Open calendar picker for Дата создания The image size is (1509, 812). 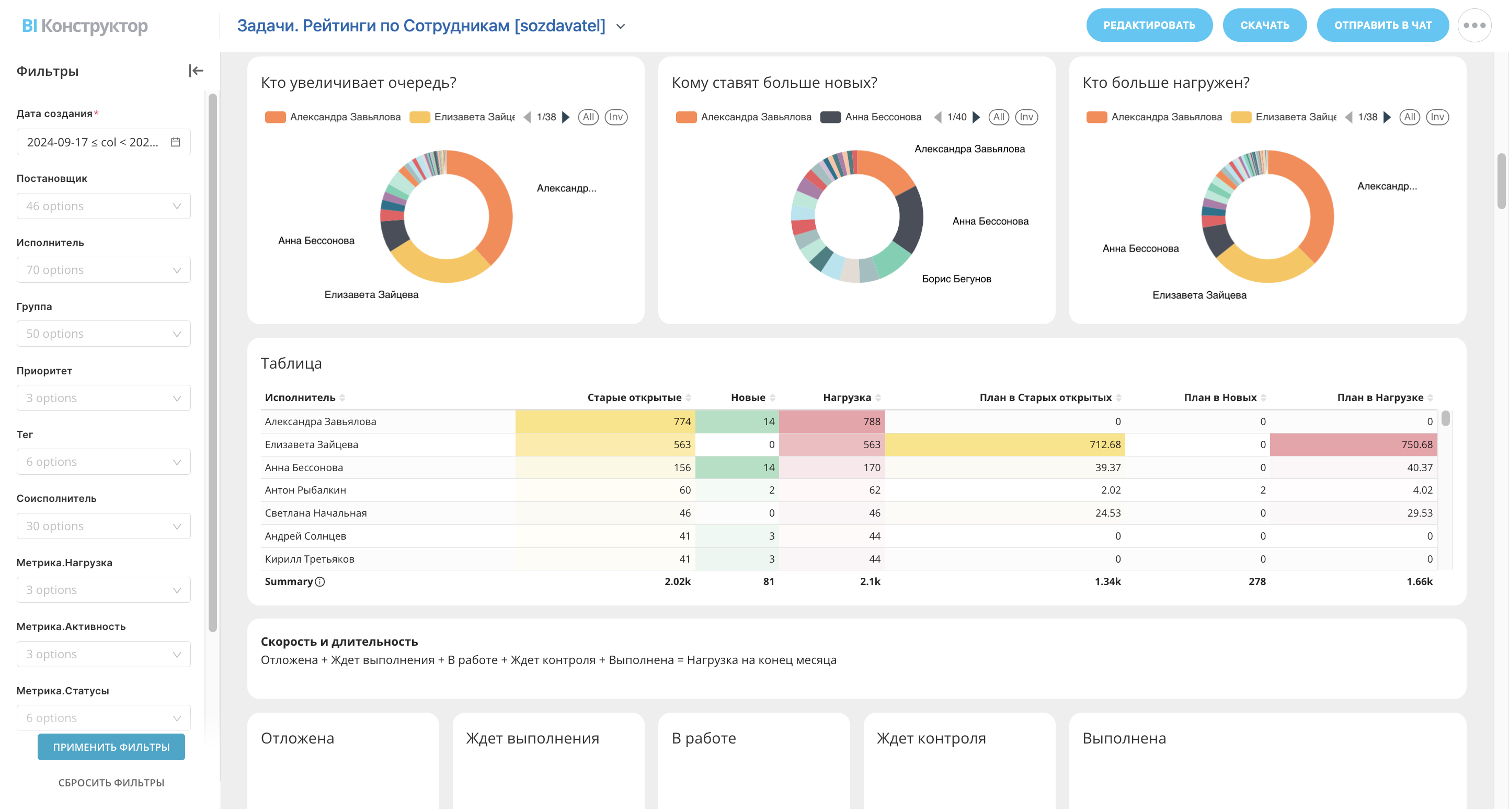coord(175,142)
